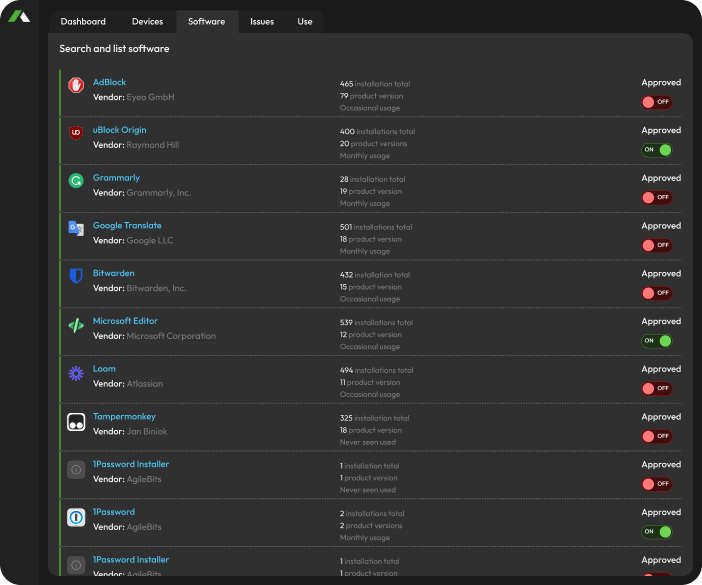This screenshot has height=585, width=702.
Task: Select the Software tab
Action: (207, 21)
